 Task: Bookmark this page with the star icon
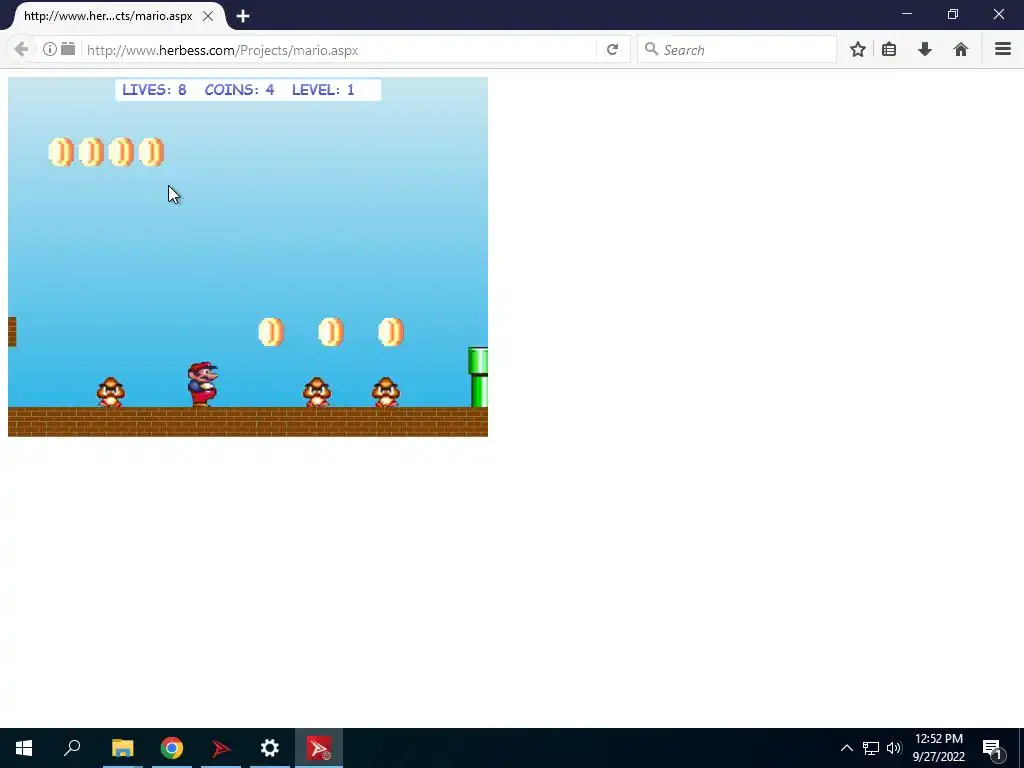coord(858,50)
